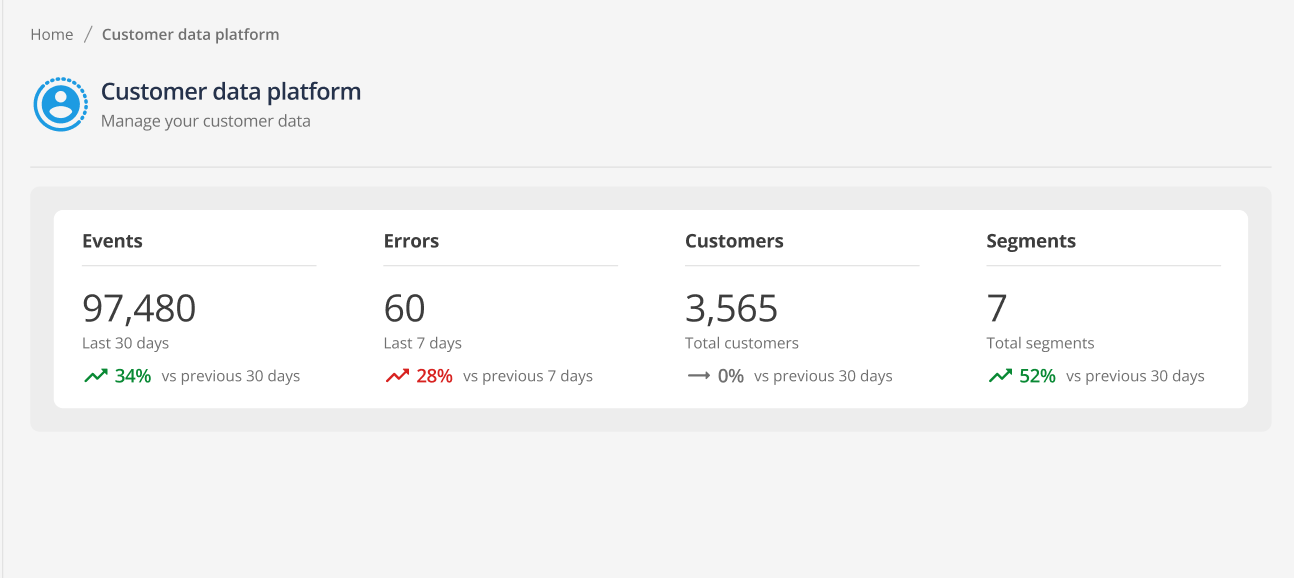Open the Customers card heading

(734, 241)
